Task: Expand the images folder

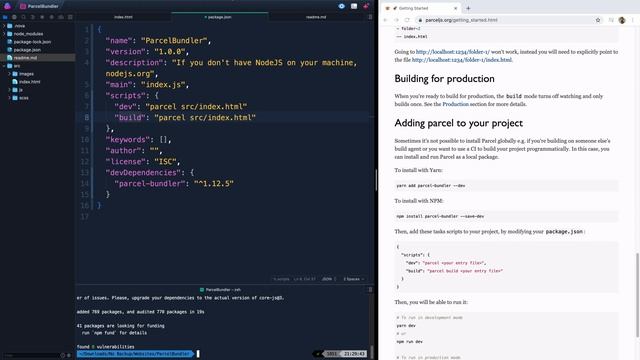Action: [9, 74]
